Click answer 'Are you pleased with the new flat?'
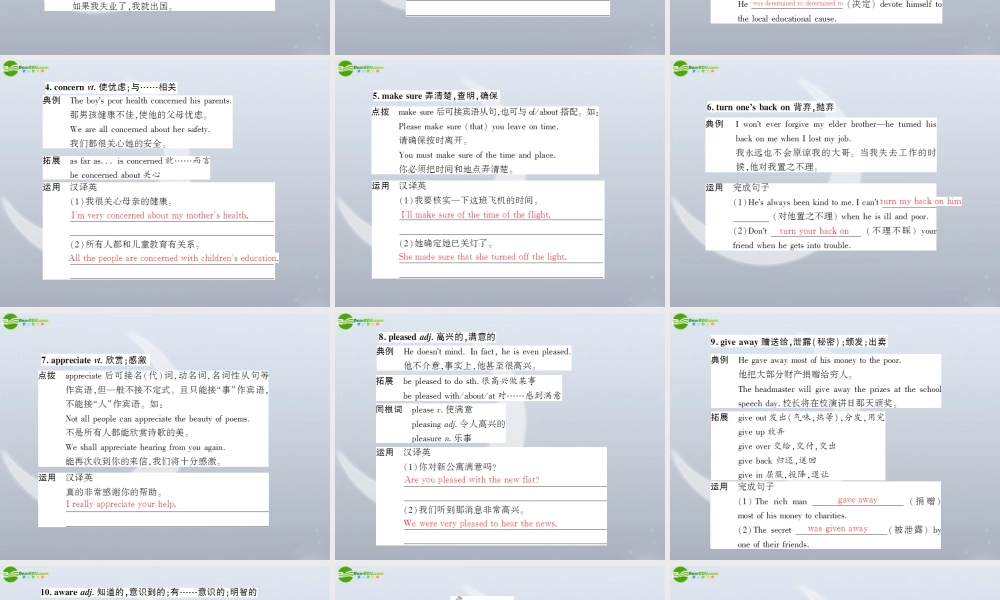The width and height of the screenshot is (1000, 600). click(x=472, y=479)
